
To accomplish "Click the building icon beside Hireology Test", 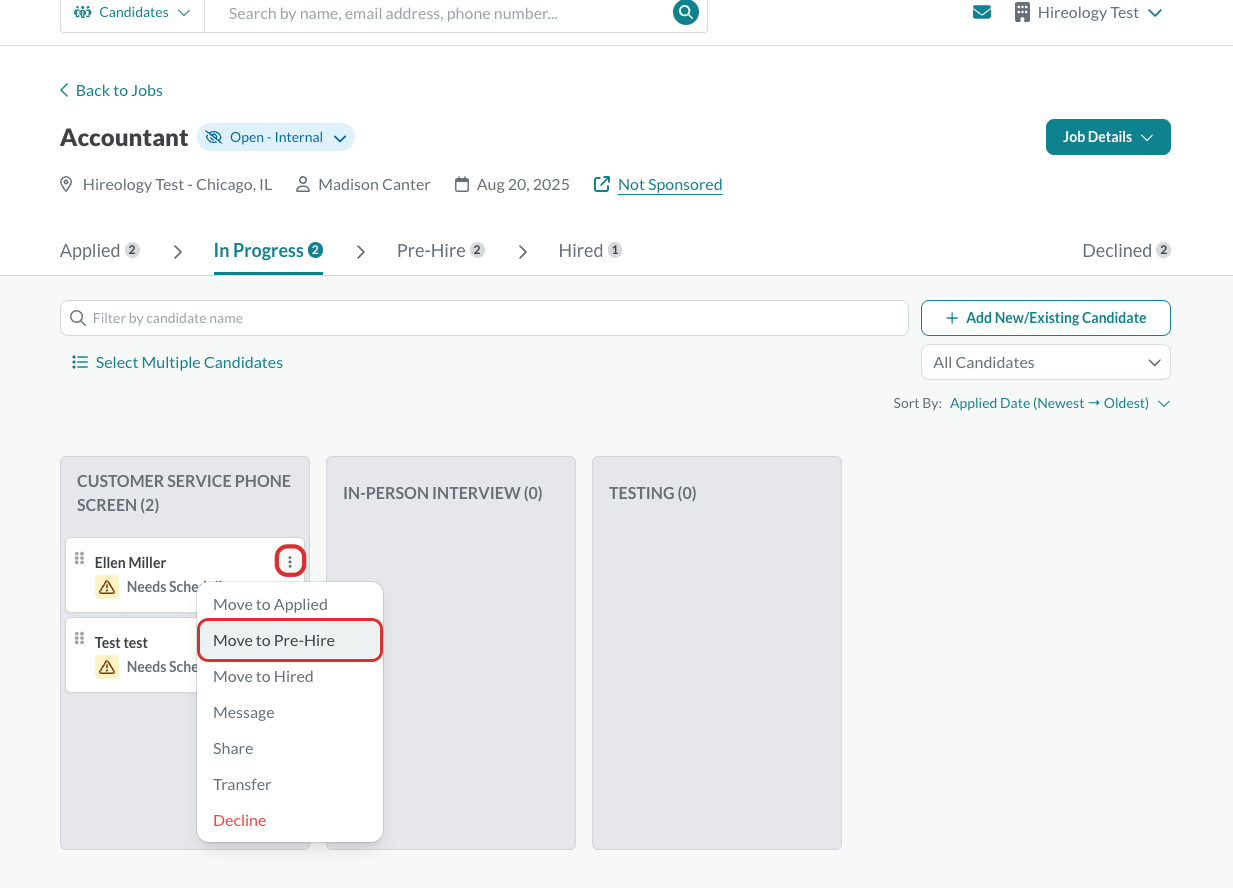I will [x=1022, y=13].
